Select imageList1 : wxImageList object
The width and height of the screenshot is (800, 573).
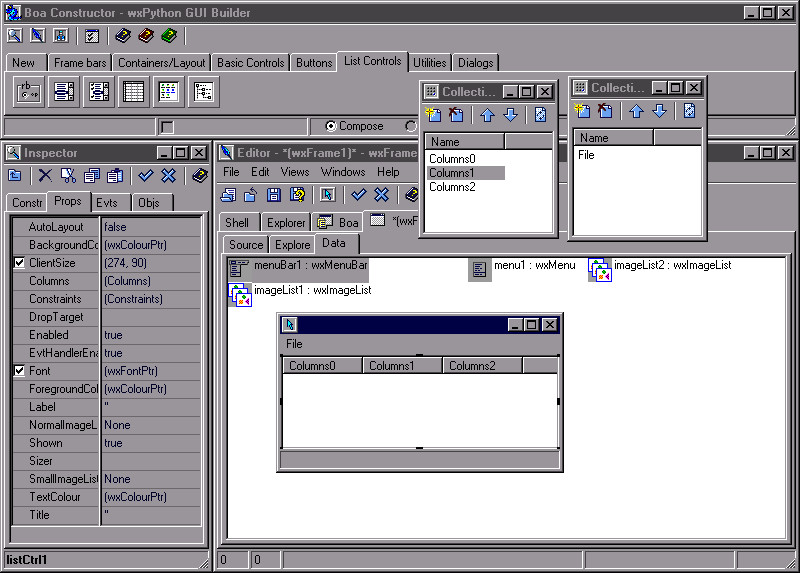(x=300, y=294)
